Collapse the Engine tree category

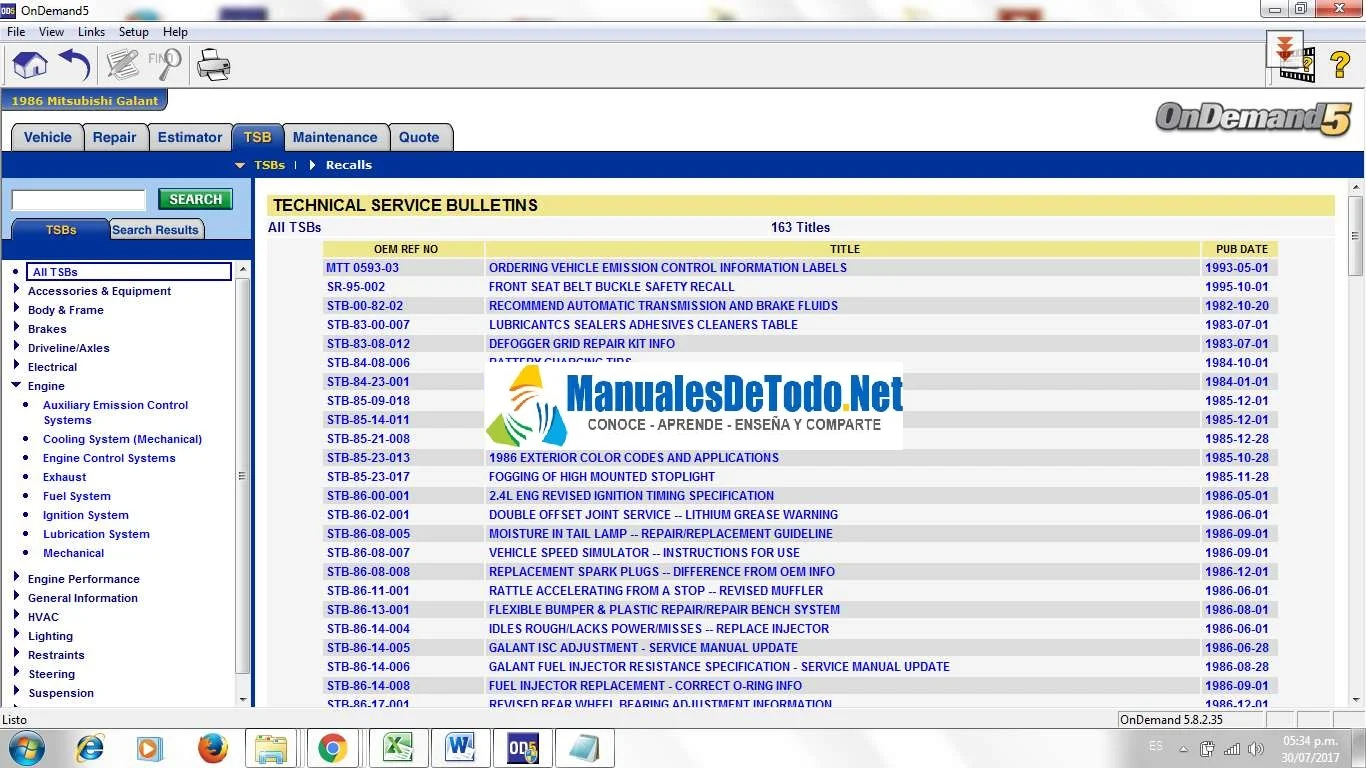[x=16, y=385]
